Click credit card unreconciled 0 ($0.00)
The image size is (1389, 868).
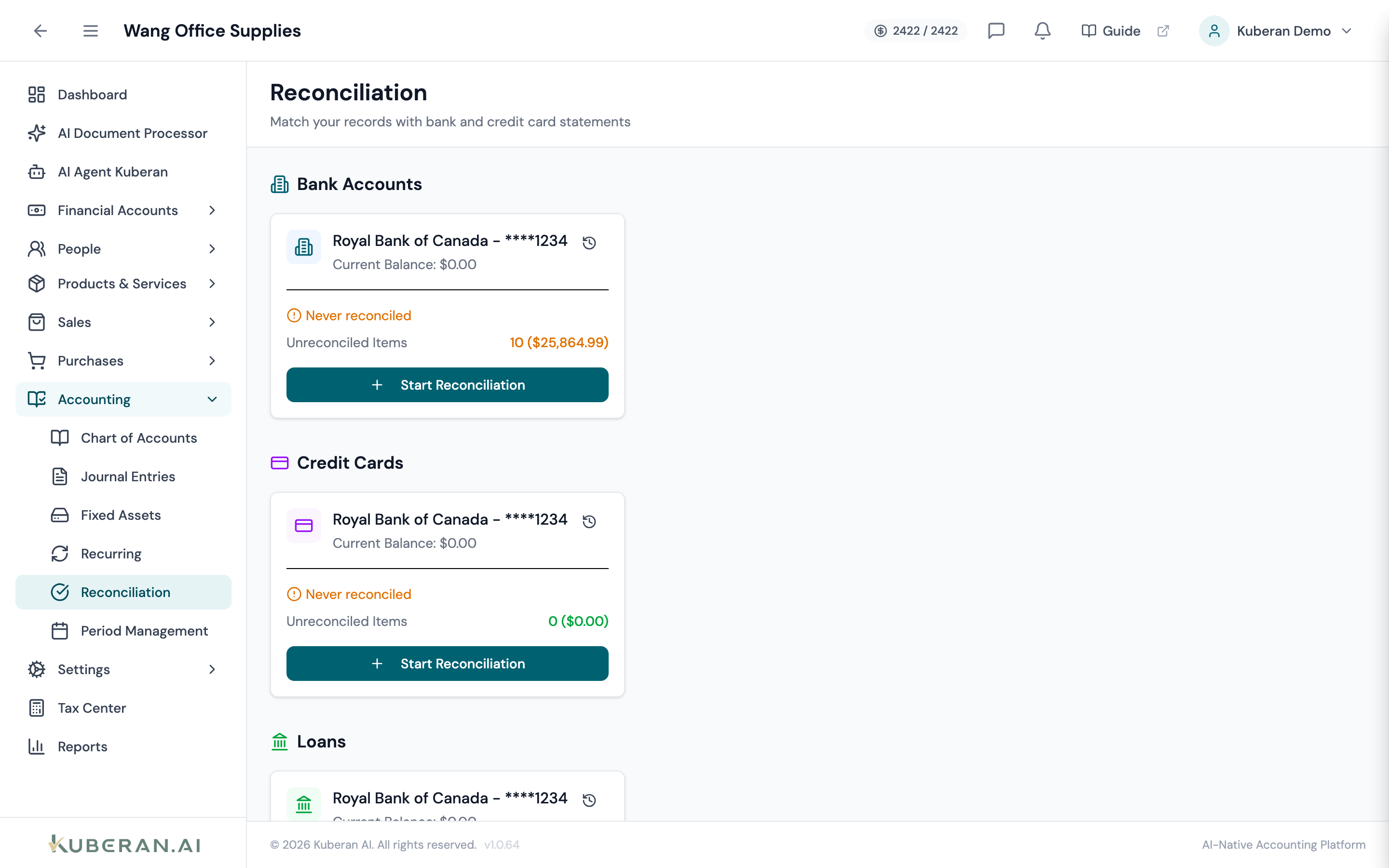tap(578, 621)
